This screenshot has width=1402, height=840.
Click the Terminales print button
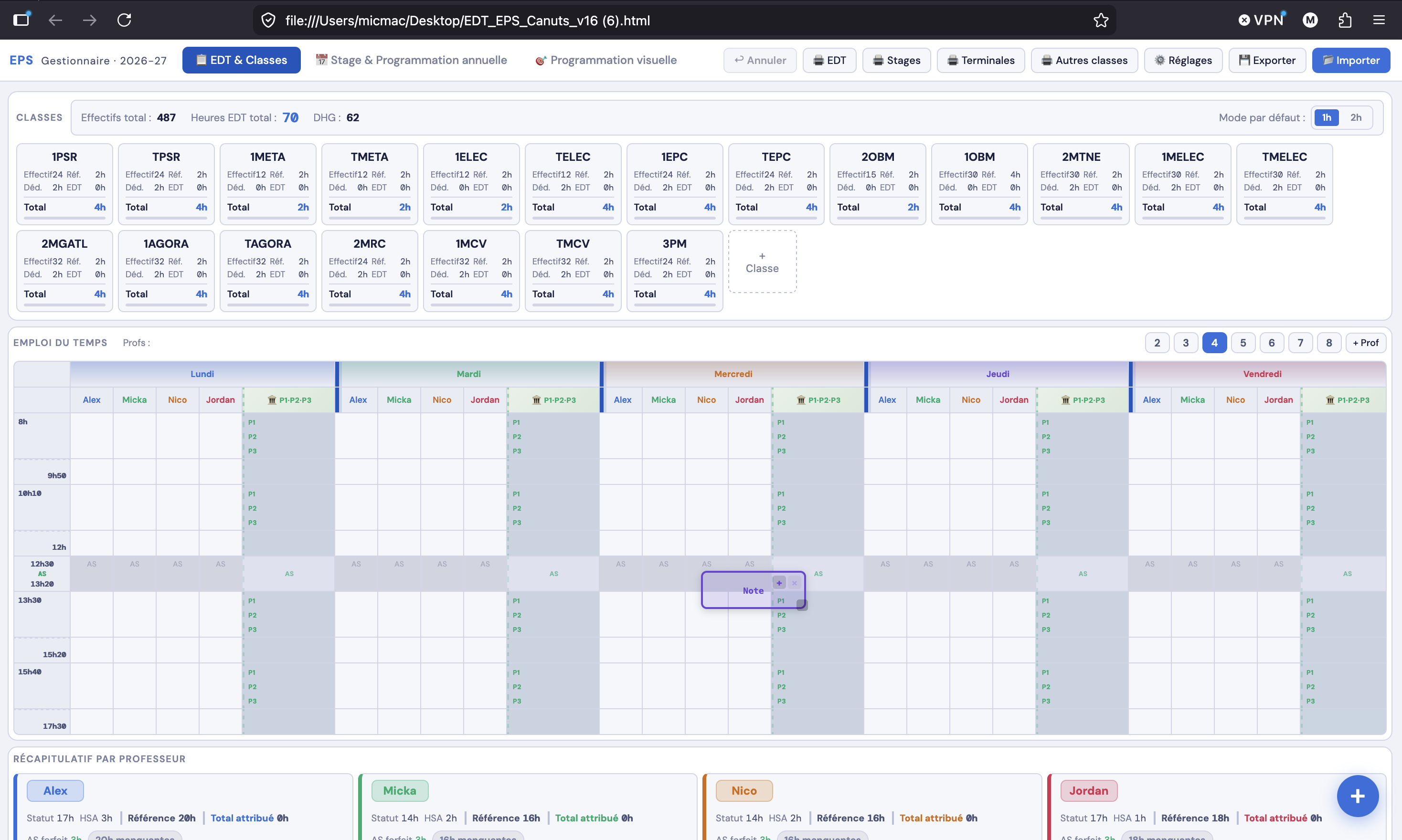click(981, 60)
